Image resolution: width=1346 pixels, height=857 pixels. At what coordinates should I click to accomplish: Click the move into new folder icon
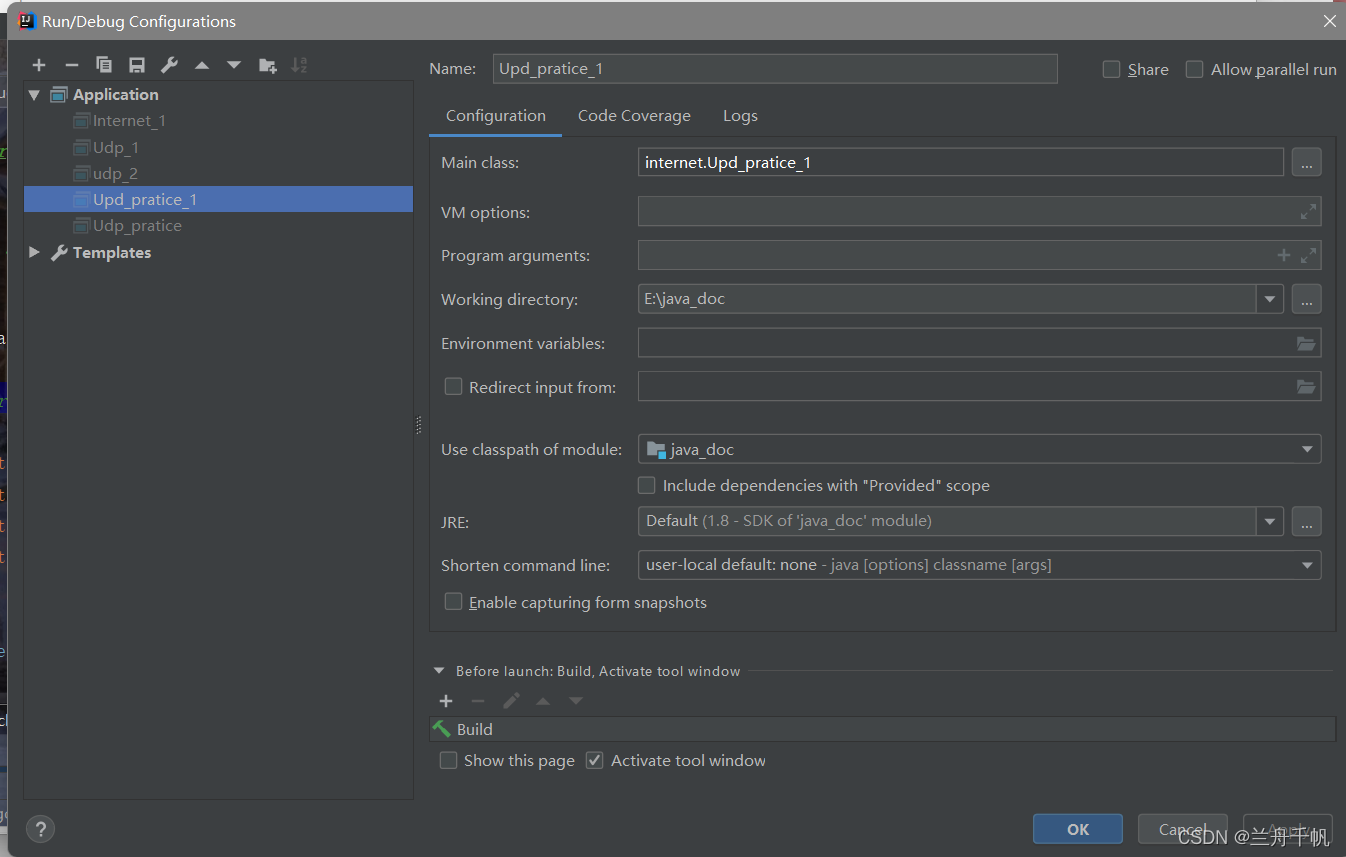click(x=267, y=65)
